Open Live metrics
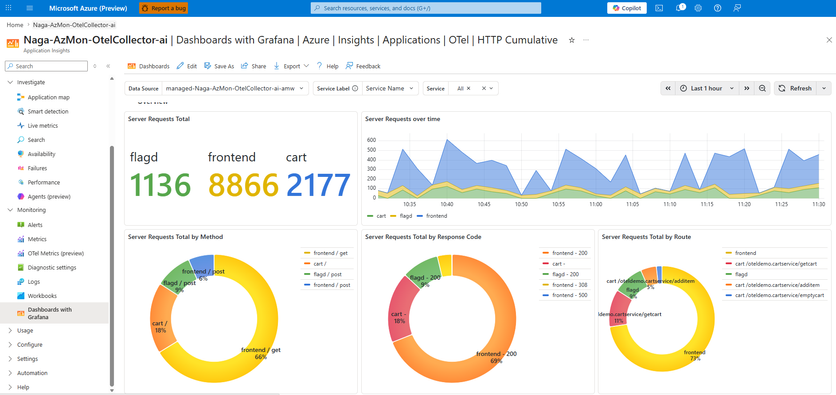 [x=43, y=126]
